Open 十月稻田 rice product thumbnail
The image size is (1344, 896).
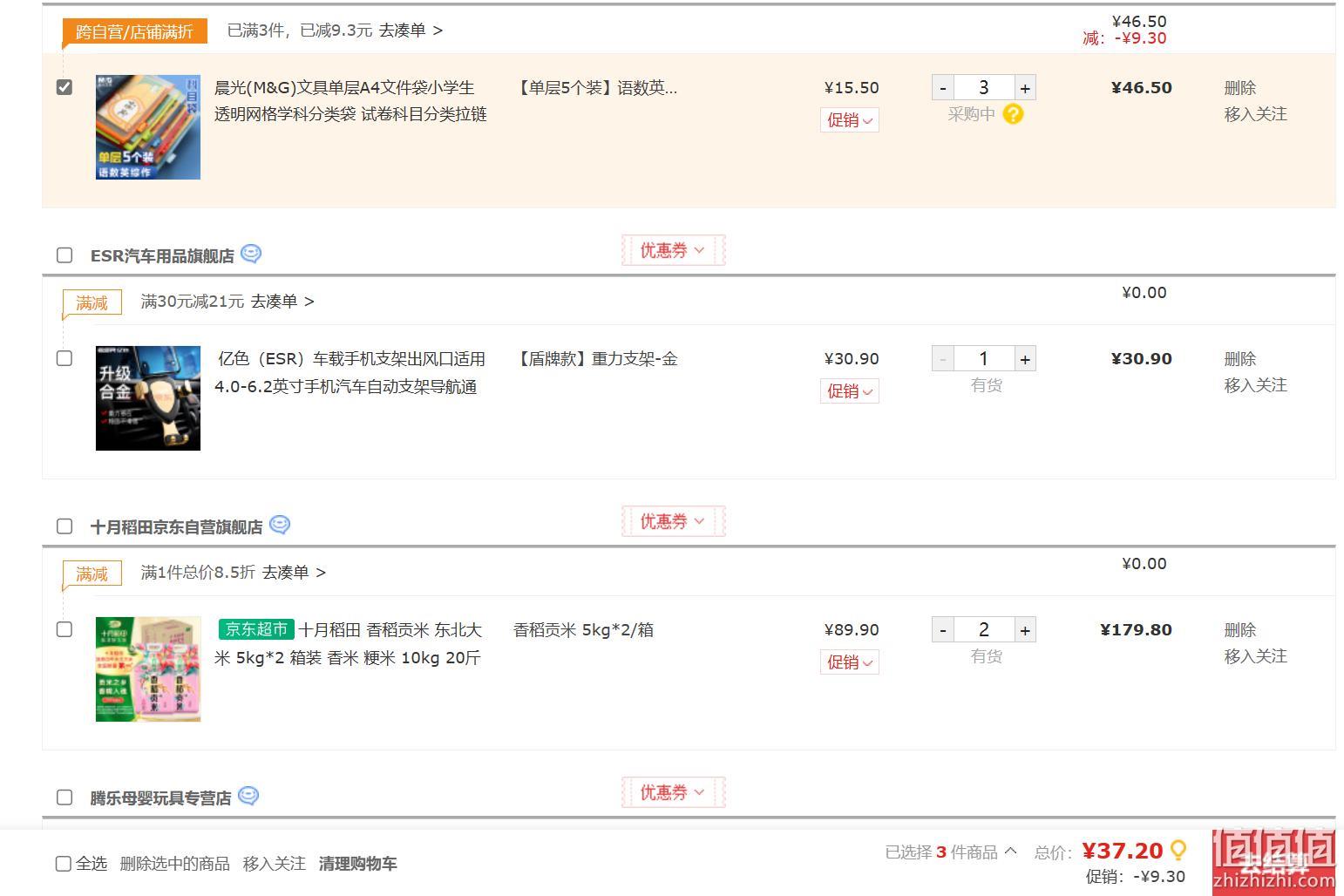click(x=148, y=669)
